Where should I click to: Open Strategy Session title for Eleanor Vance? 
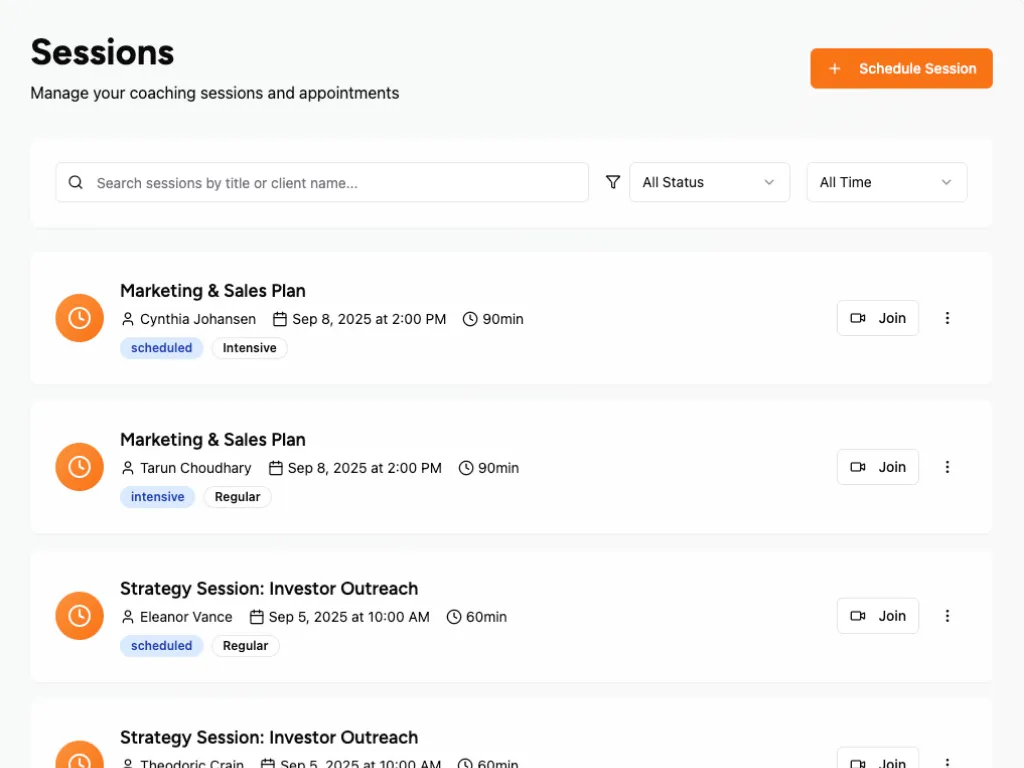tap(269, 588)
